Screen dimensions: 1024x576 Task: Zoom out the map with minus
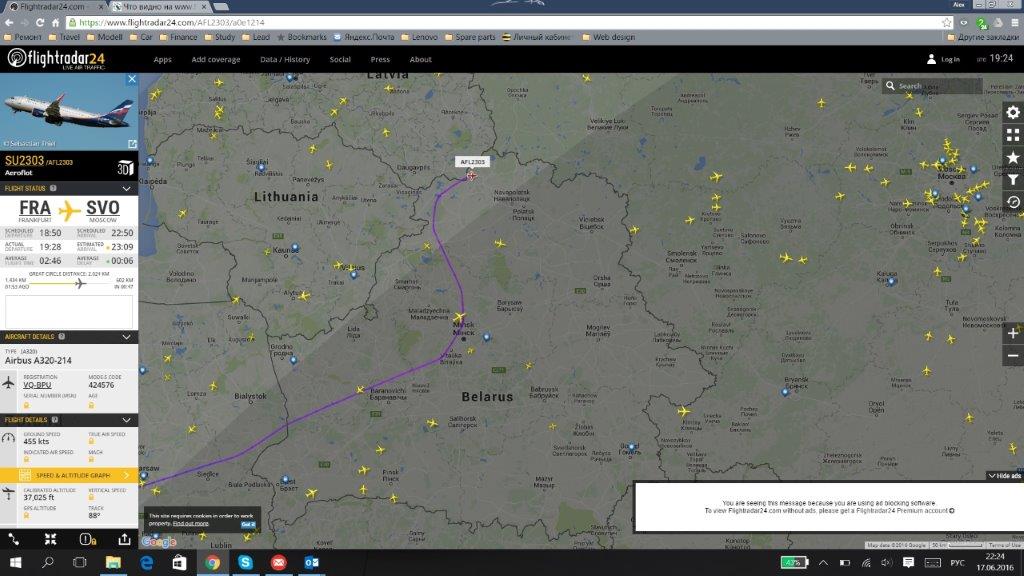point(1012,356)
